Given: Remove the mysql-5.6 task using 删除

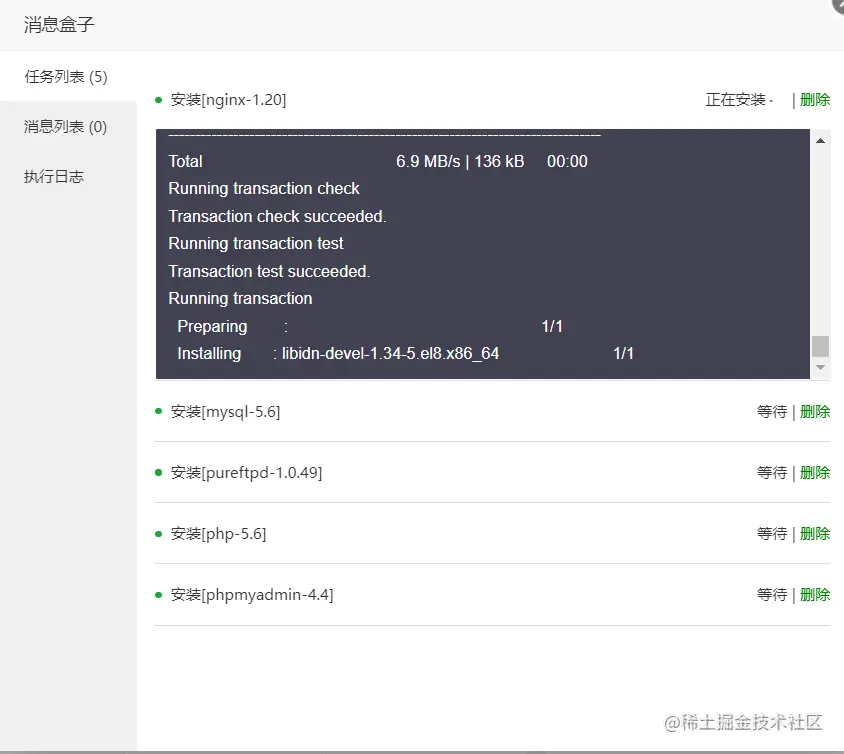Looking at the screenshot, I should (x=815, y=411).
